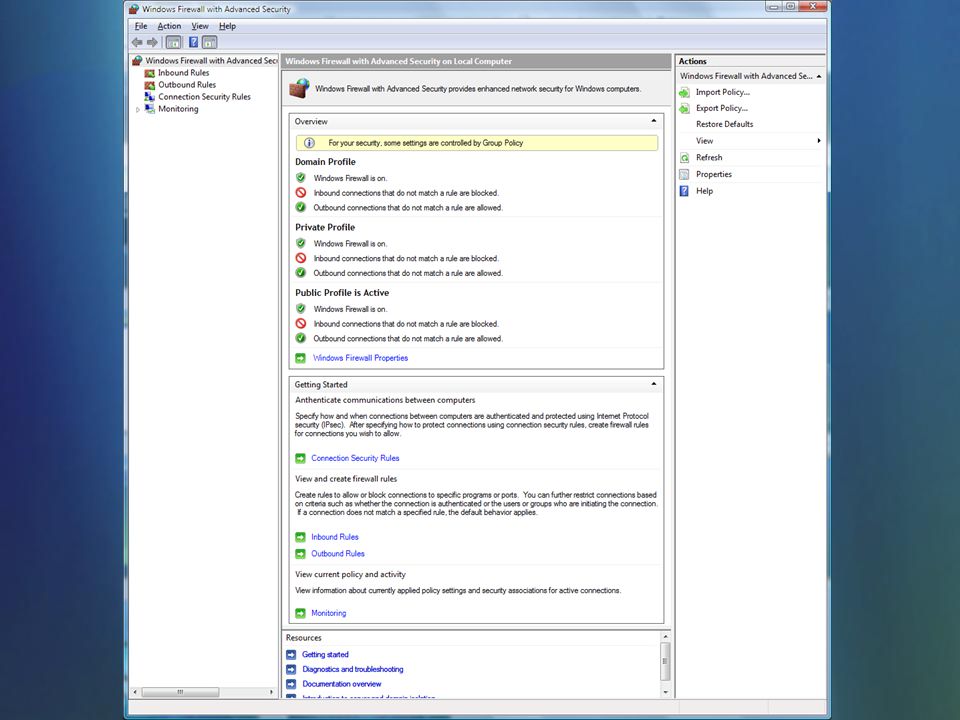Open the Monitoring link under View current policy
Screen dimensions: 960x720
coord(329,613)
